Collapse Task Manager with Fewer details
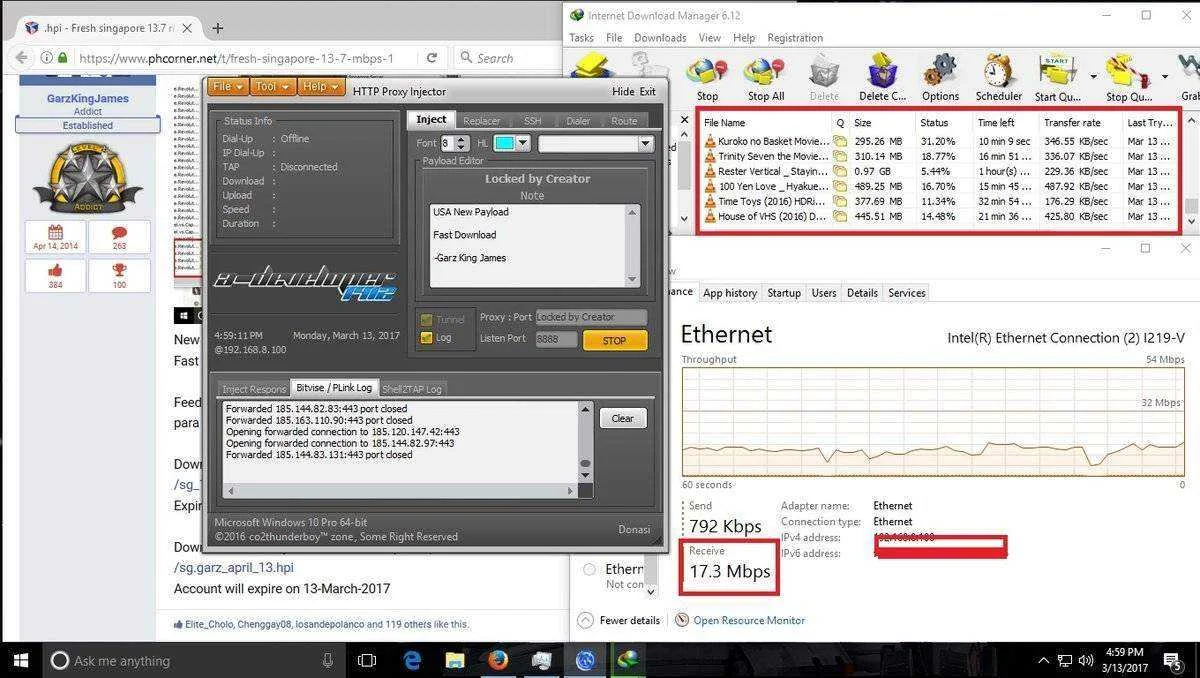Image resolution: width=1200 pixels, height=678 pixels. point(620,620)
